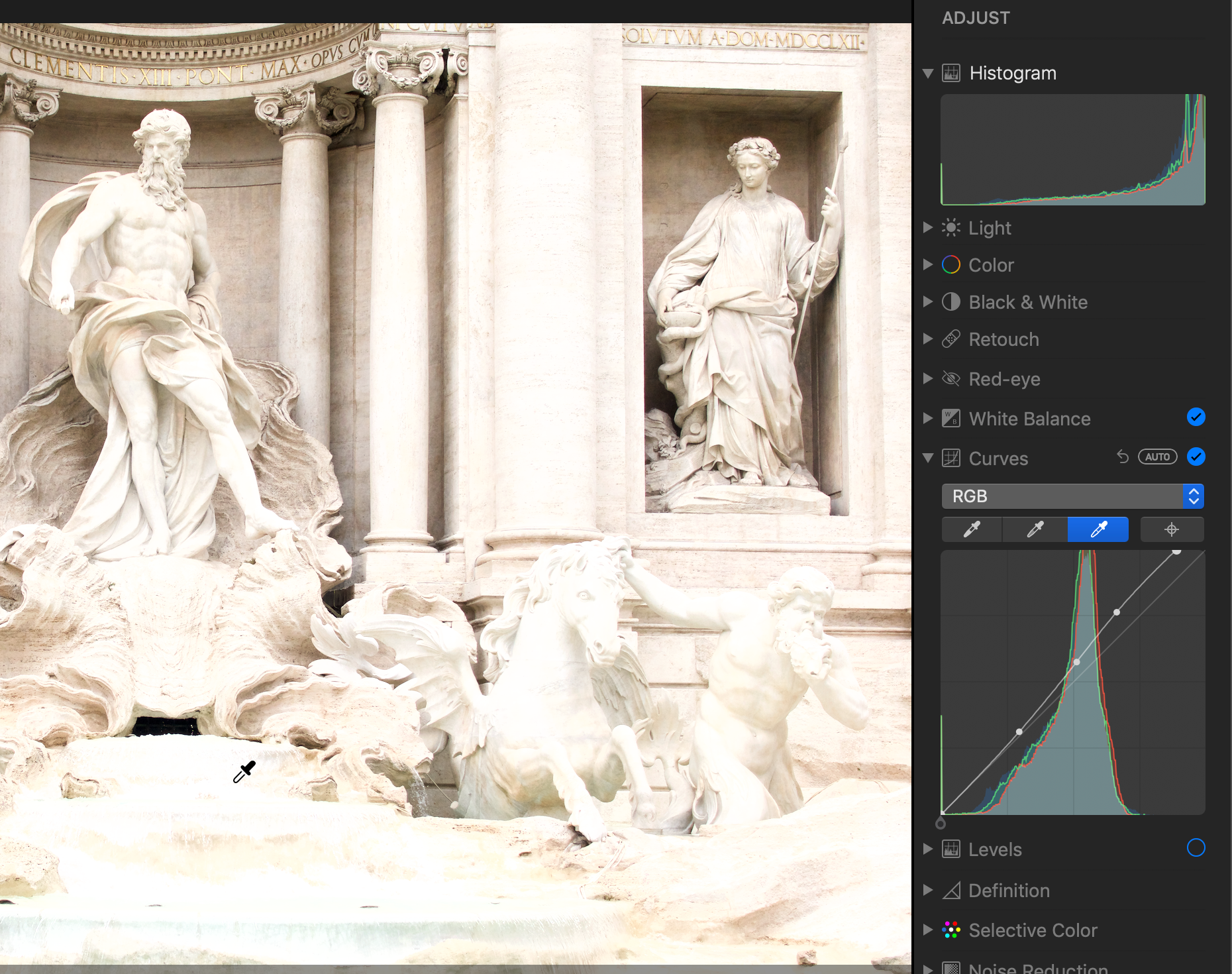Image resolution: width=1232 pixels, height=974 pixels.
Task: Click the histogram graph display
Action: point(1072,150)
